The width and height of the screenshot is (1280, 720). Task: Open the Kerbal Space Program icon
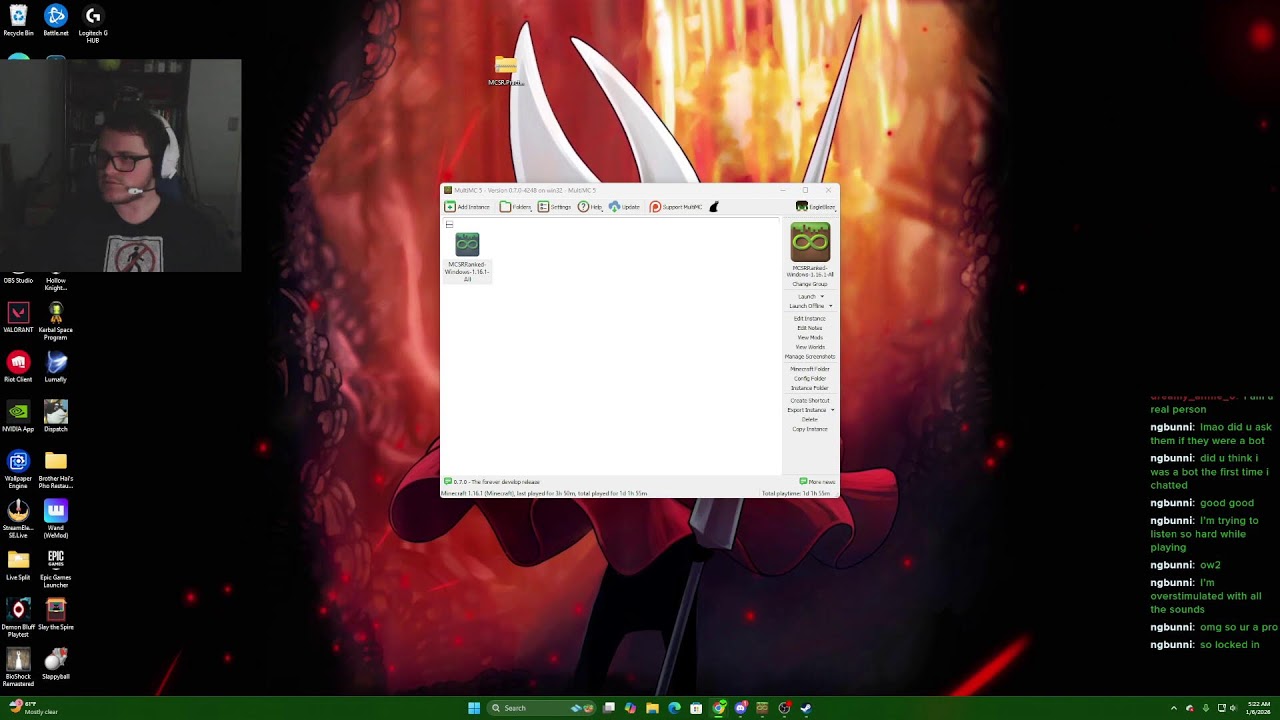[x=56, y=321]
